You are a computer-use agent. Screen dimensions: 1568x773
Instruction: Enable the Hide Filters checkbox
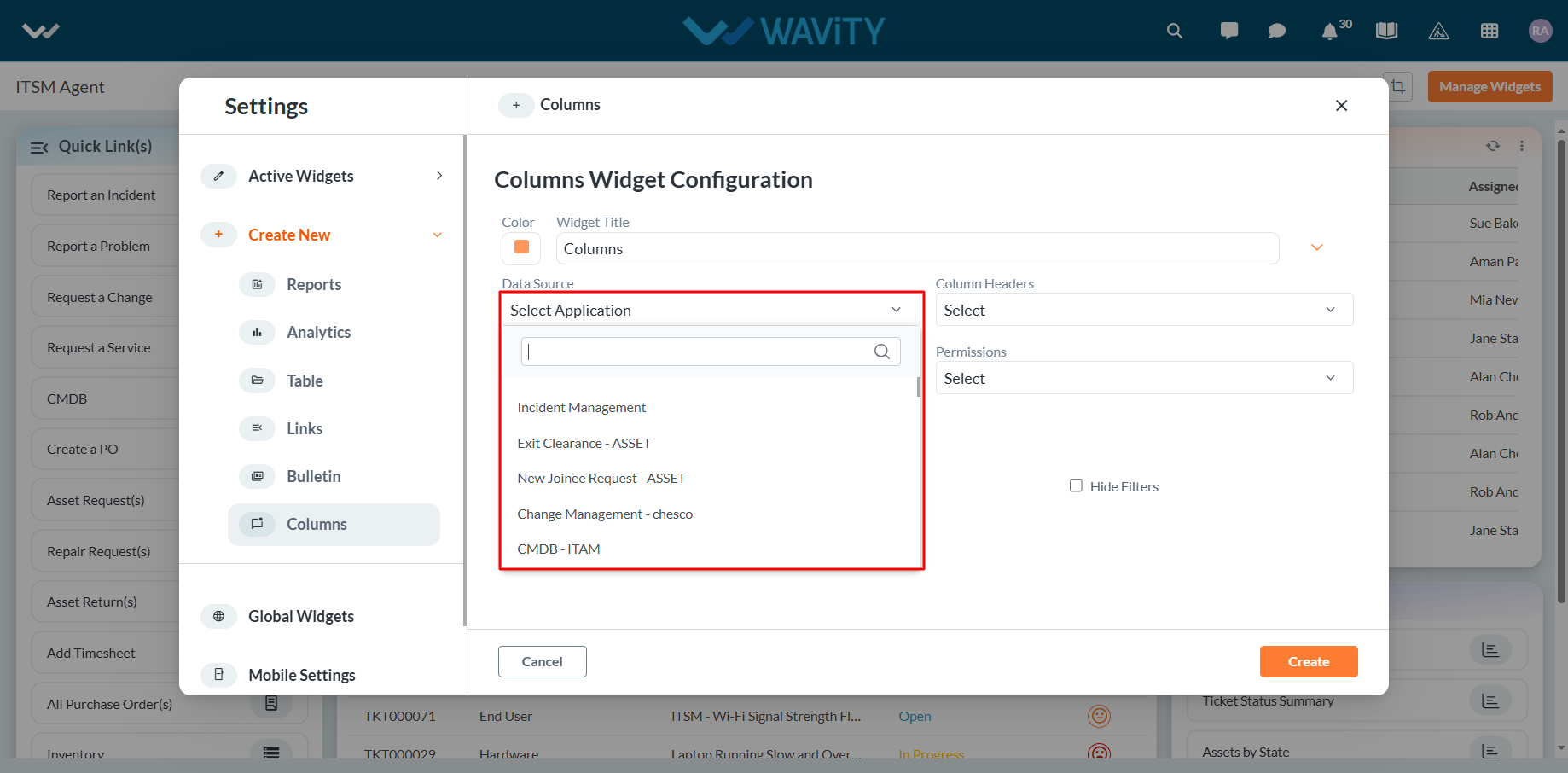[x=1076, y=485]
